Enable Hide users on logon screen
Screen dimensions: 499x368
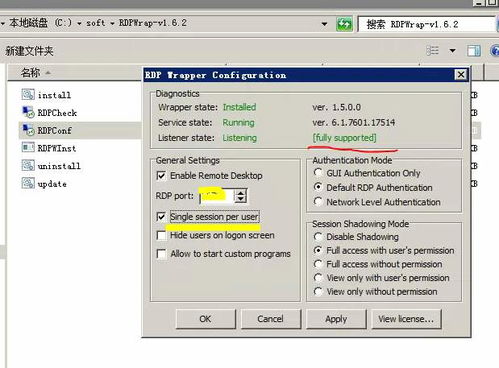tap(161, 235)
